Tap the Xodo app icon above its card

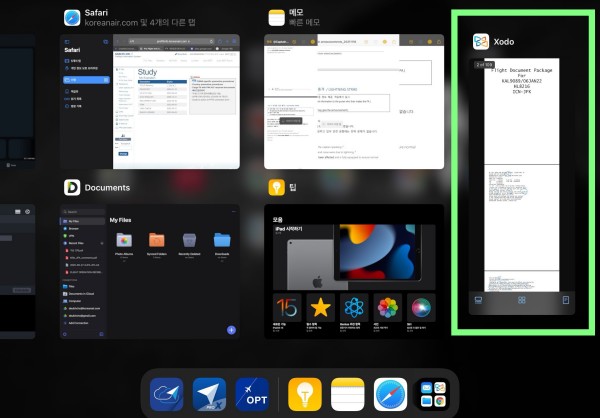[481, 41]
